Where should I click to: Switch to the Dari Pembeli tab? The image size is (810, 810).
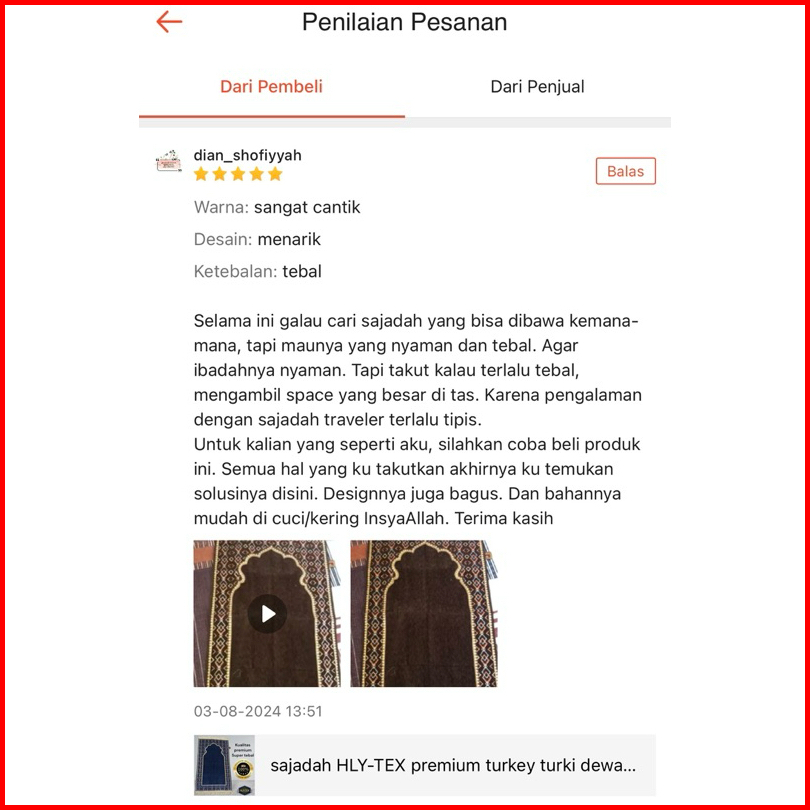pos(272,87)
